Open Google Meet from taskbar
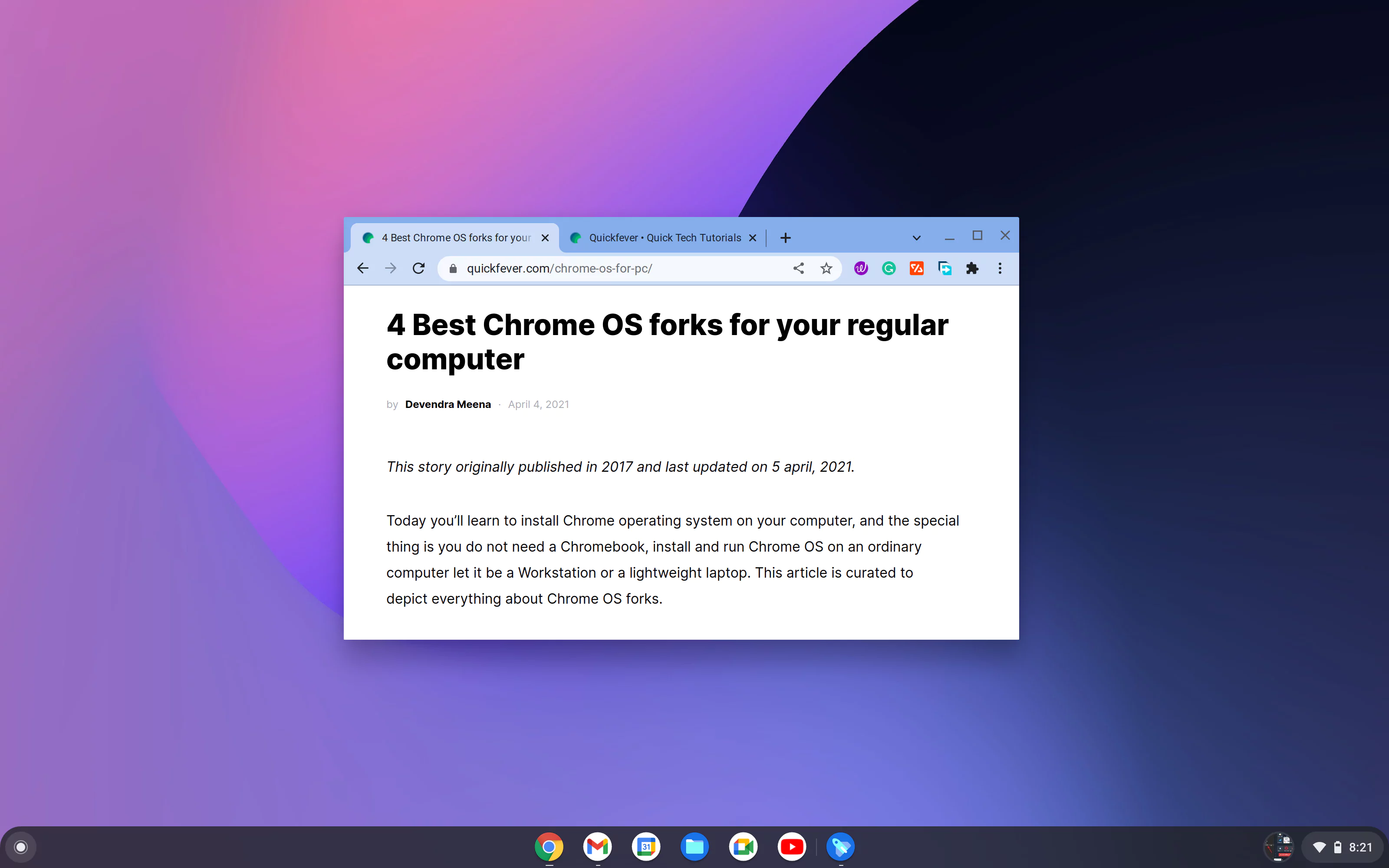 [x=744, y=847]
